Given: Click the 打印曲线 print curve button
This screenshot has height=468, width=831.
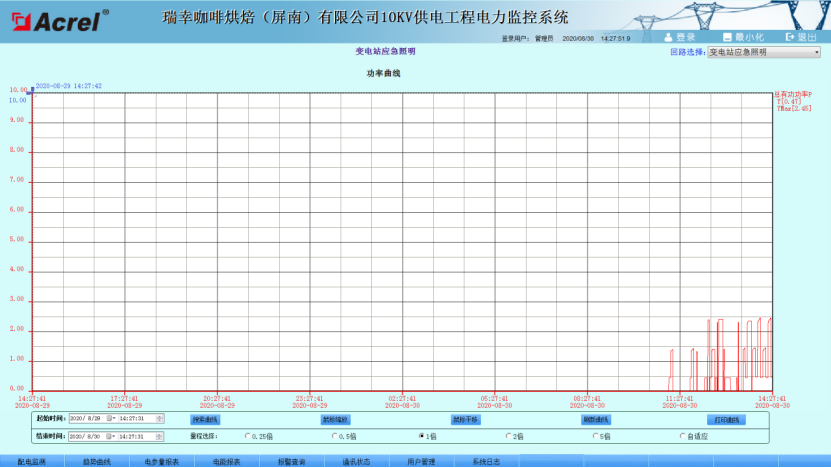Looking at the screenshot, I should (x=727, y=420).
